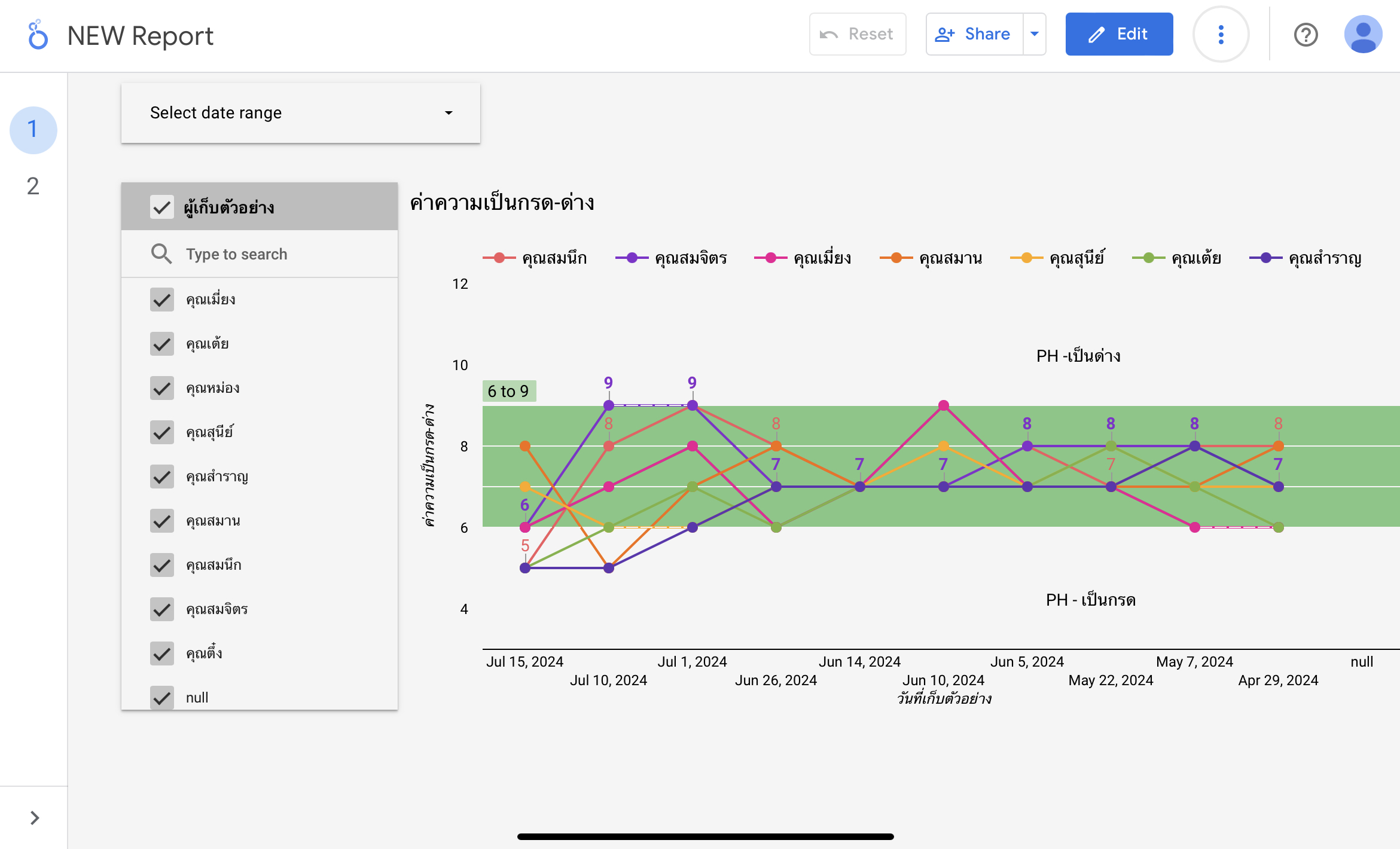Open the Select date range dropdown
The height and width of the screenshot is (849, 1400).
300,113
